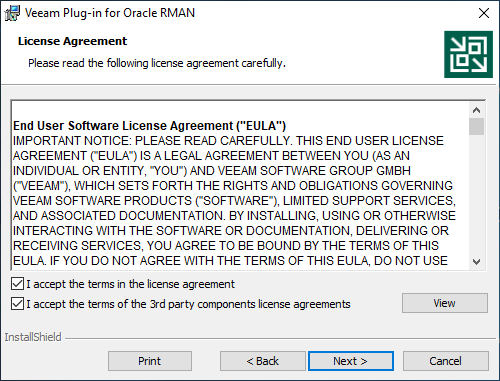Click the InstallShield label
The height and width of the screenshot is (381, 500).
pyautogui.click(x=33, y=337)
